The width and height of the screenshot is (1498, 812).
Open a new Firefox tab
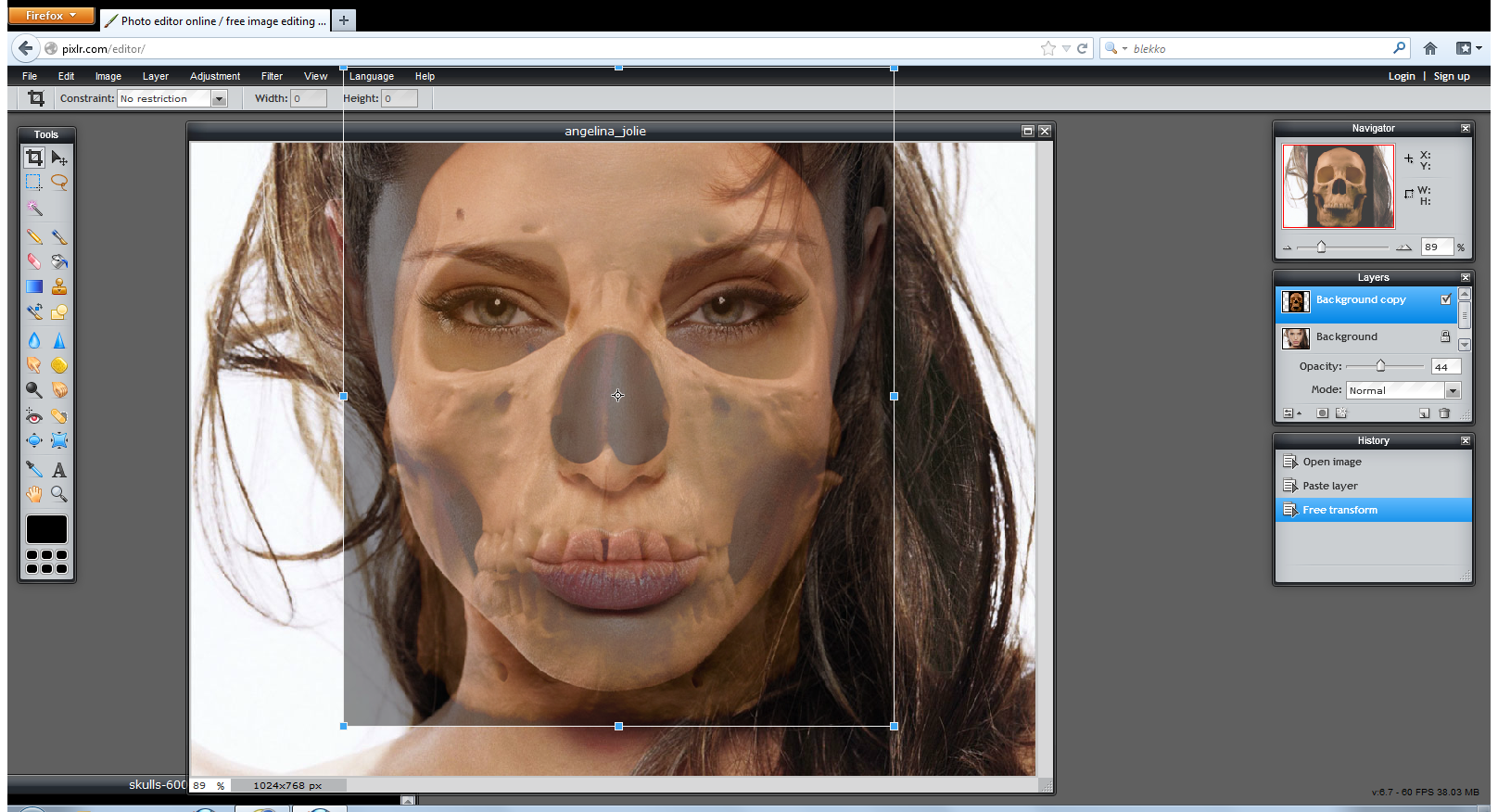tap(344, 19)
